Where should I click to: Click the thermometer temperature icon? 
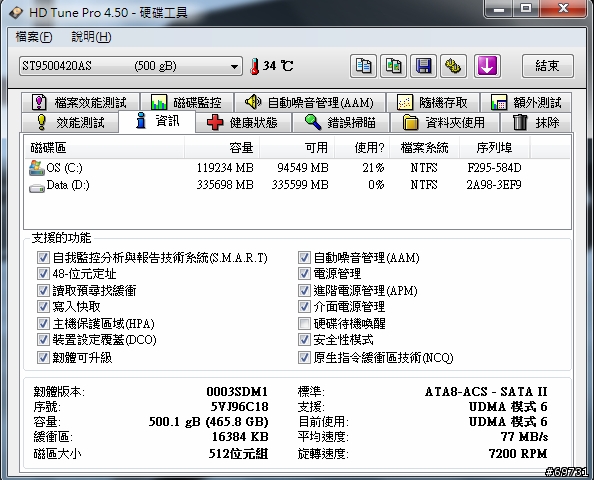tap(255, 66)
